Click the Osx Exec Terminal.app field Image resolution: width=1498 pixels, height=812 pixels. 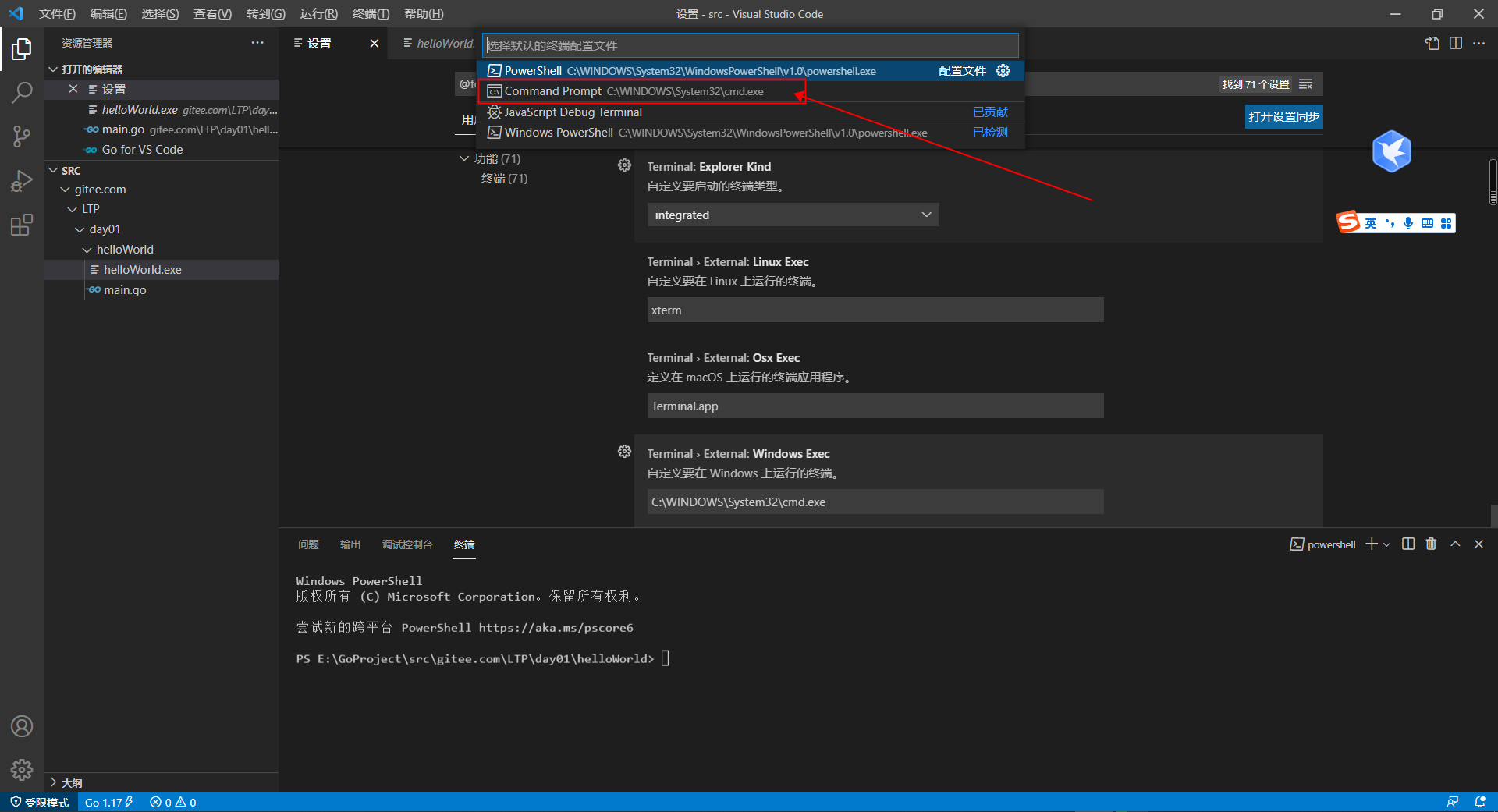coord(875,406)
